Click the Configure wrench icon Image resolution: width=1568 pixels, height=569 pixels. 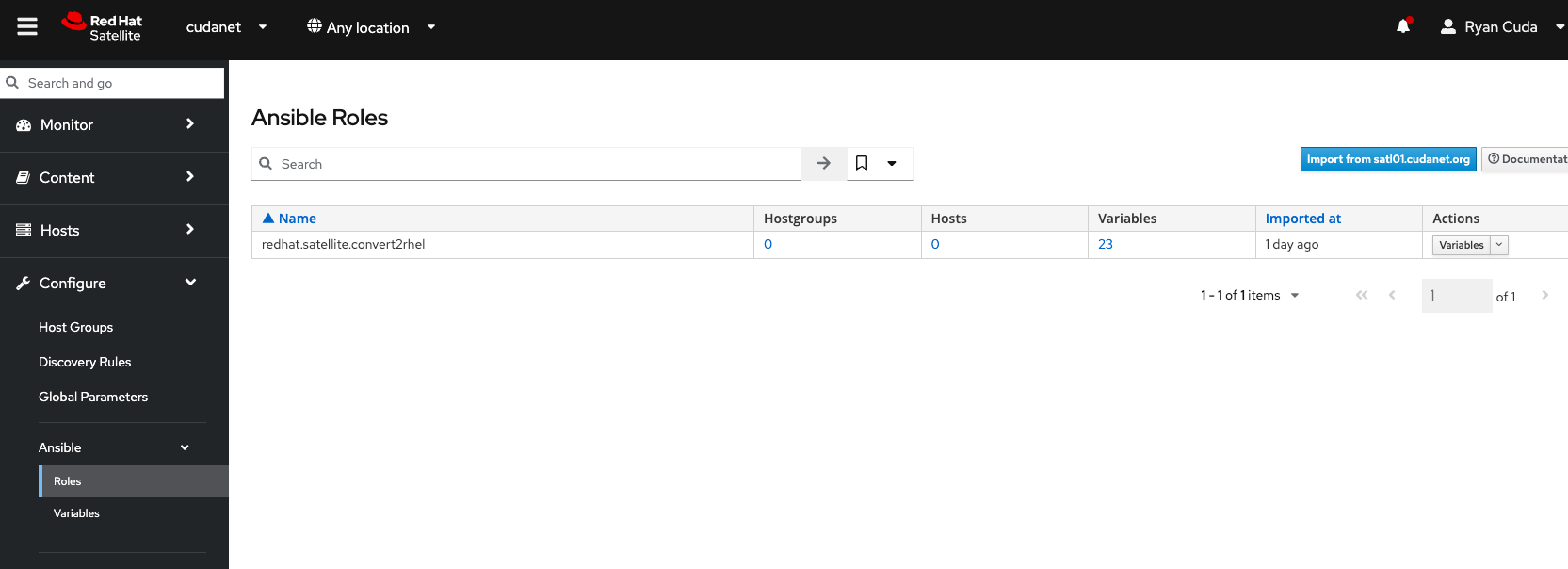tap(24, 283)
